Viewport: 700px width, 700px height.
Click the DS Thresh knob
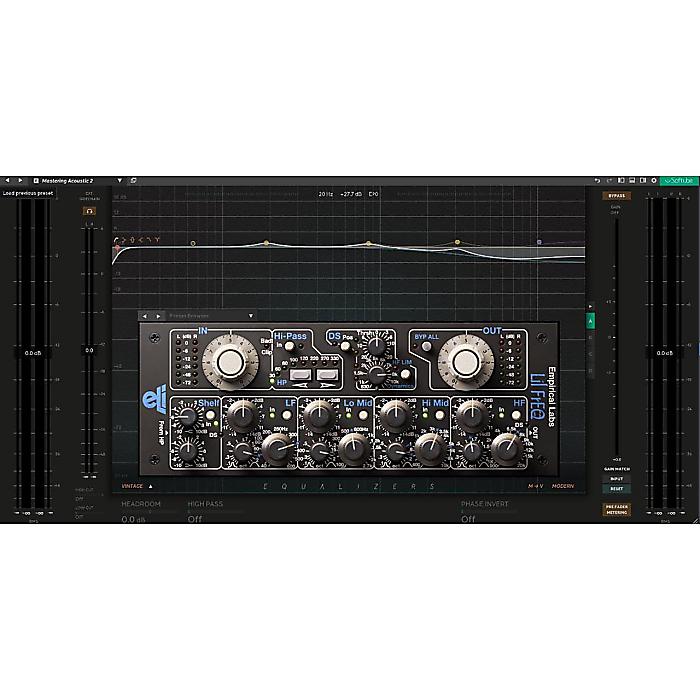coord(376,345)
